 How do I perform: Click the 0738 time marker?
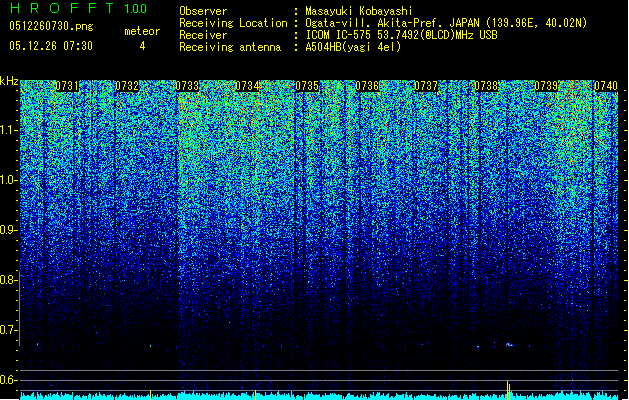tap(486, 86)
